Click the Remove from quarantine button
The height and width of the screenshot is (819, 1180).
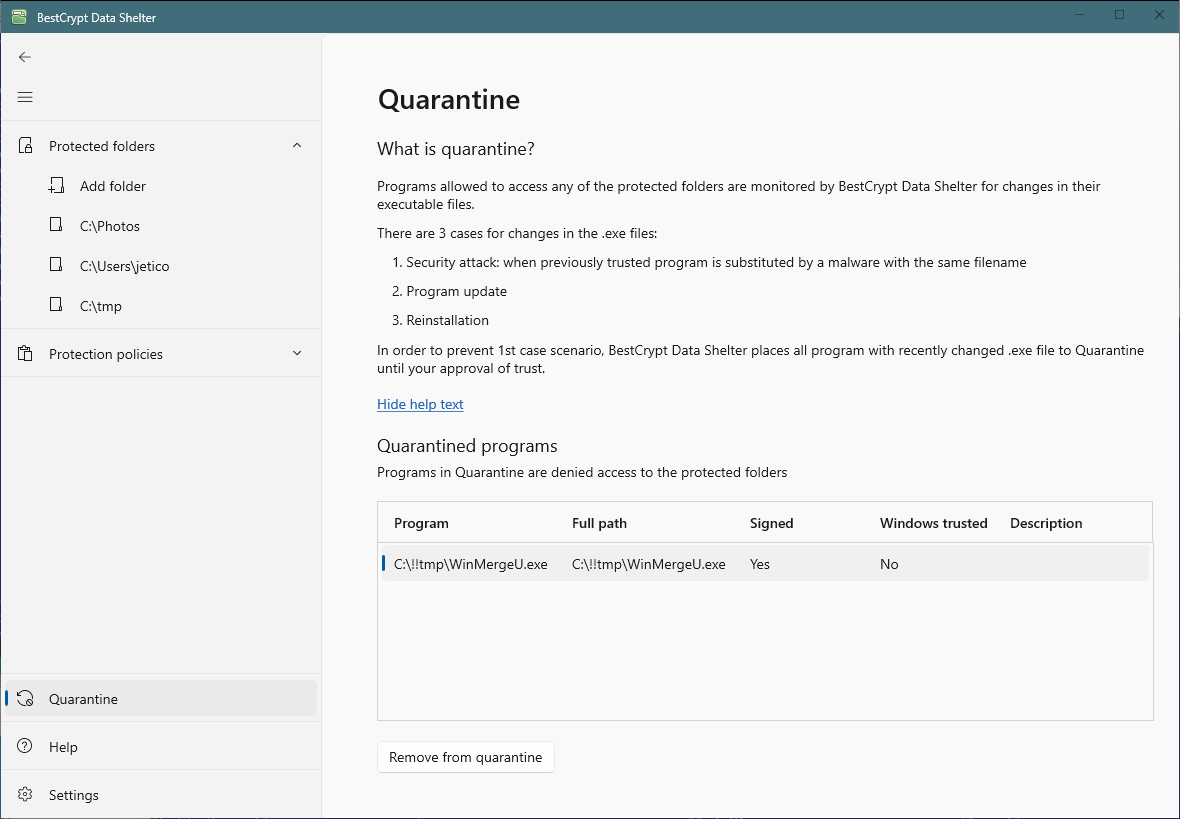pos(466,757)
